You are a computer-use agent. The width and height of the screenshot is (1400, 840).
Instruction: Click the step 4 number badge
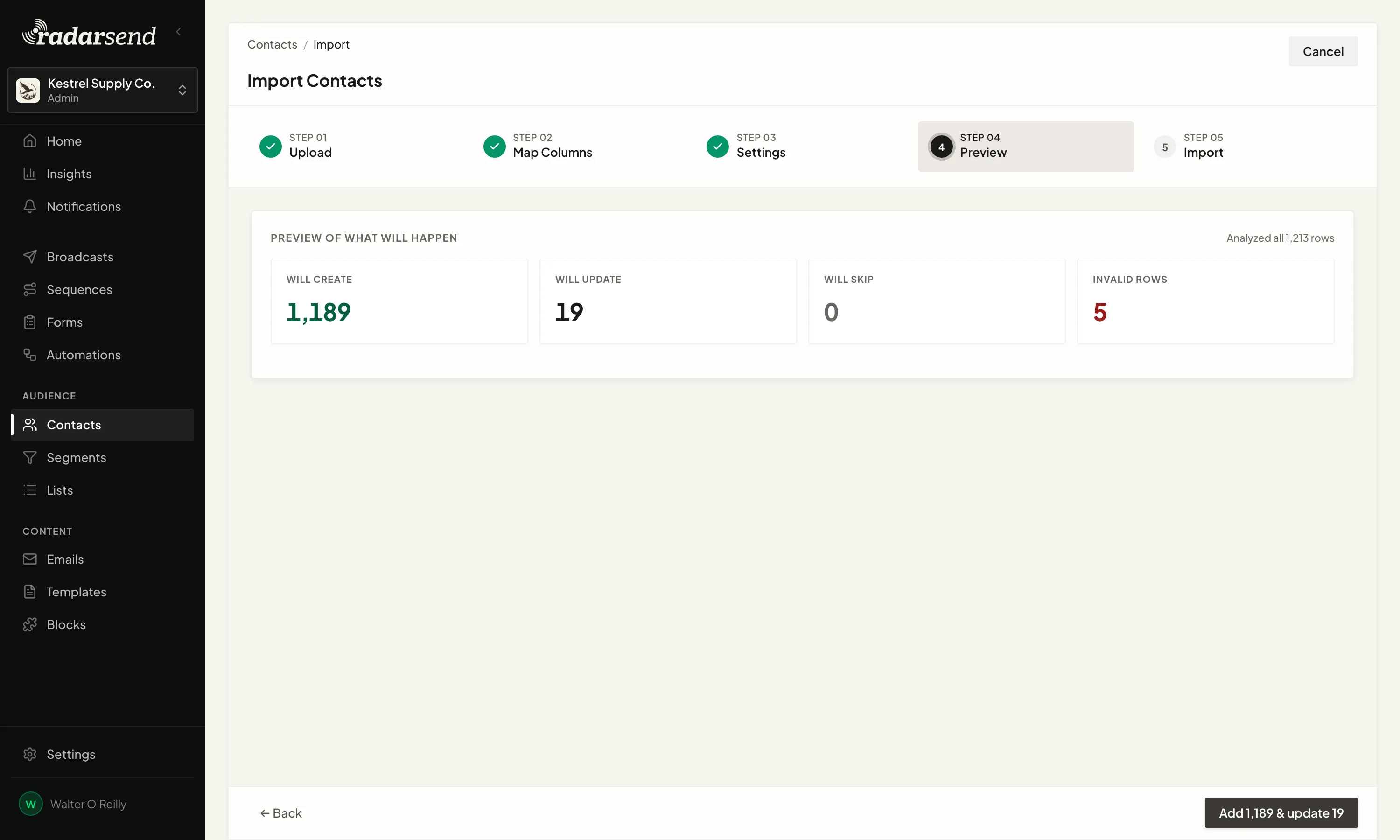[x=941, y=147]
